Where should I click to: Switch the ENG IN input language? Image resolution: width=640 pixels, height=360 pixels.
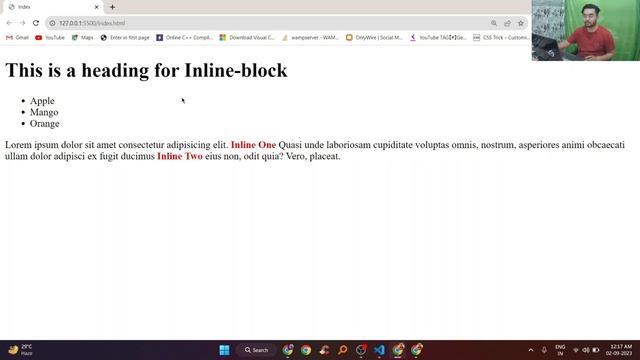(x=560, y=350)
